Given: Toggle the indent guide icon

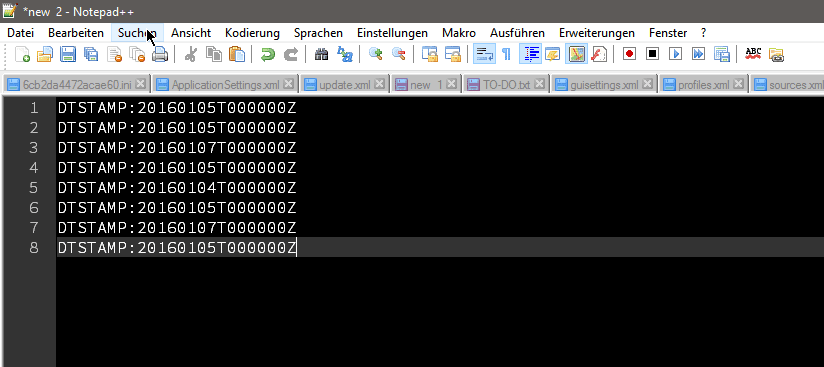Looking at the screenshot, I should click(x=530, y=54).
